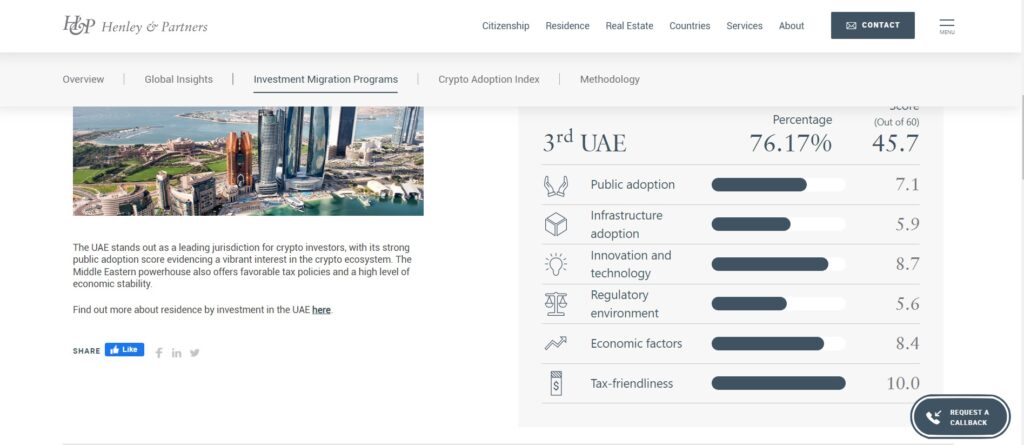Screen dimensions: 1024x445
Task: Open the Countries menu item
Action: [690, 26]
